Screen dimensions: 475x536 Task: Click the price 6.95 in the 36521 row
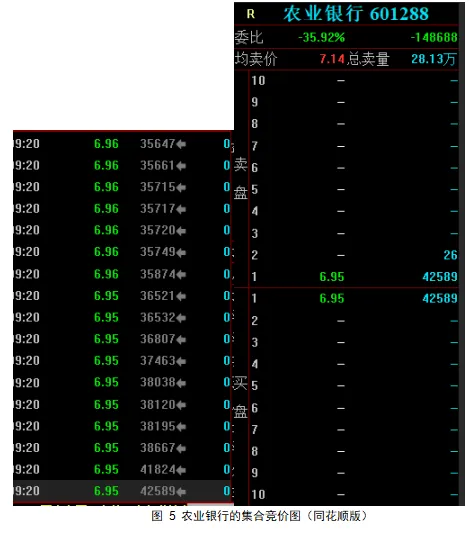(x=106, y=296)
